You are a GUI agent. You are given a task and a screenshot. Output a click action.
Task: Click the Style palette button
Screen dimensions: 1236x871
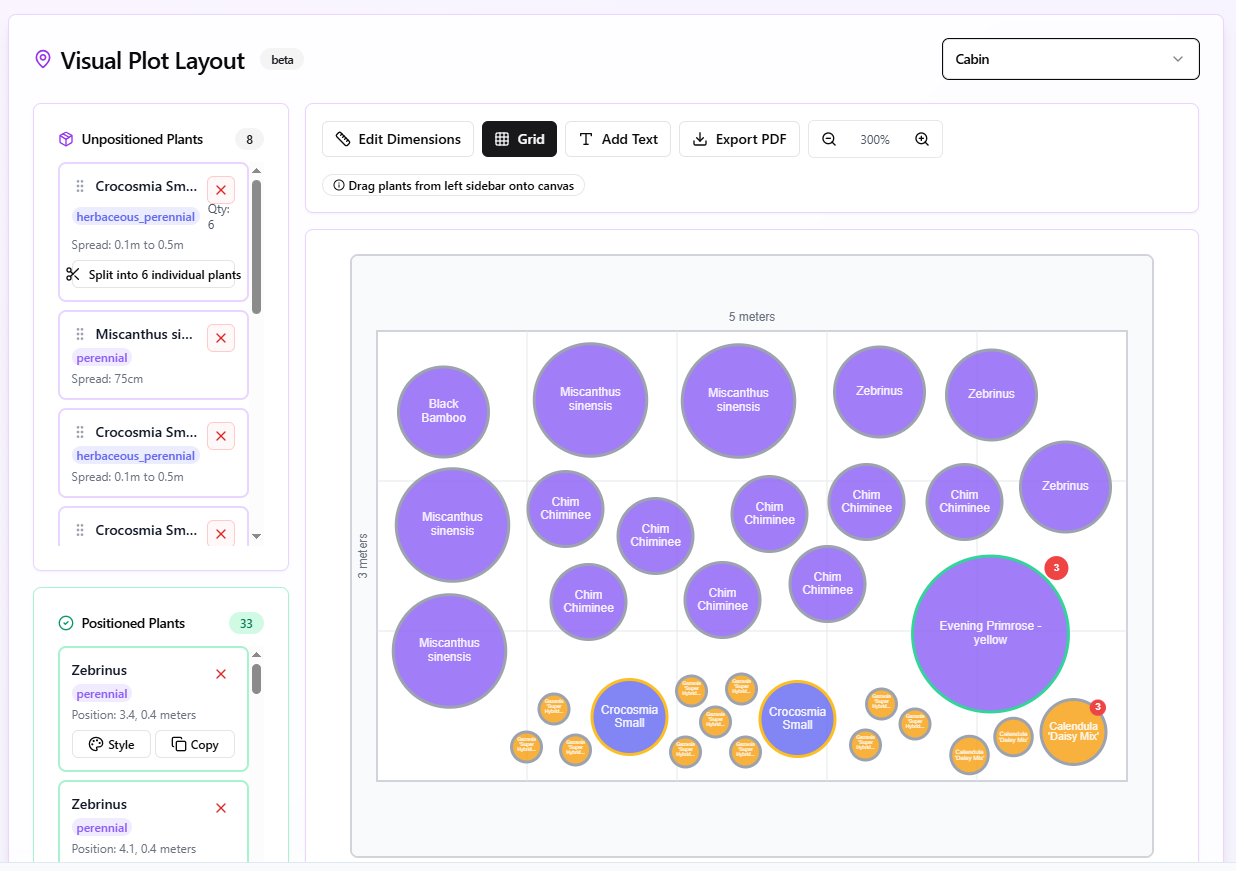point(111,744)
